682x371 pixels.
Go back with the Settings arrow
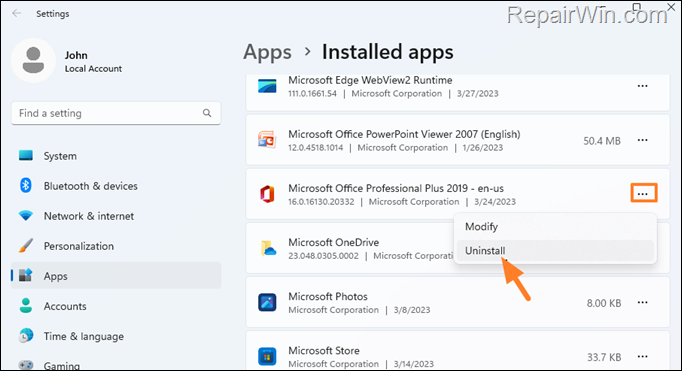(x=17, y=13)
